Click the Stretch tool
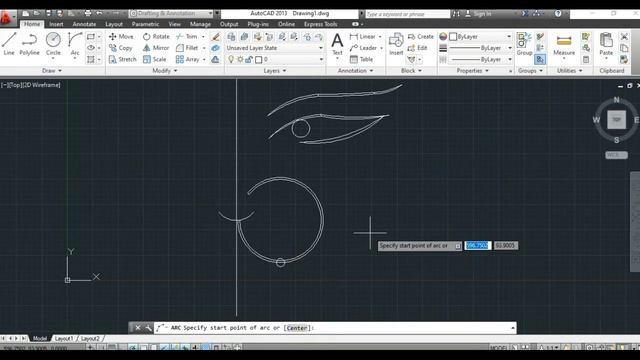The width and height of the screenshot is (640, 360). pyautogui.click(x=122, y=59)
